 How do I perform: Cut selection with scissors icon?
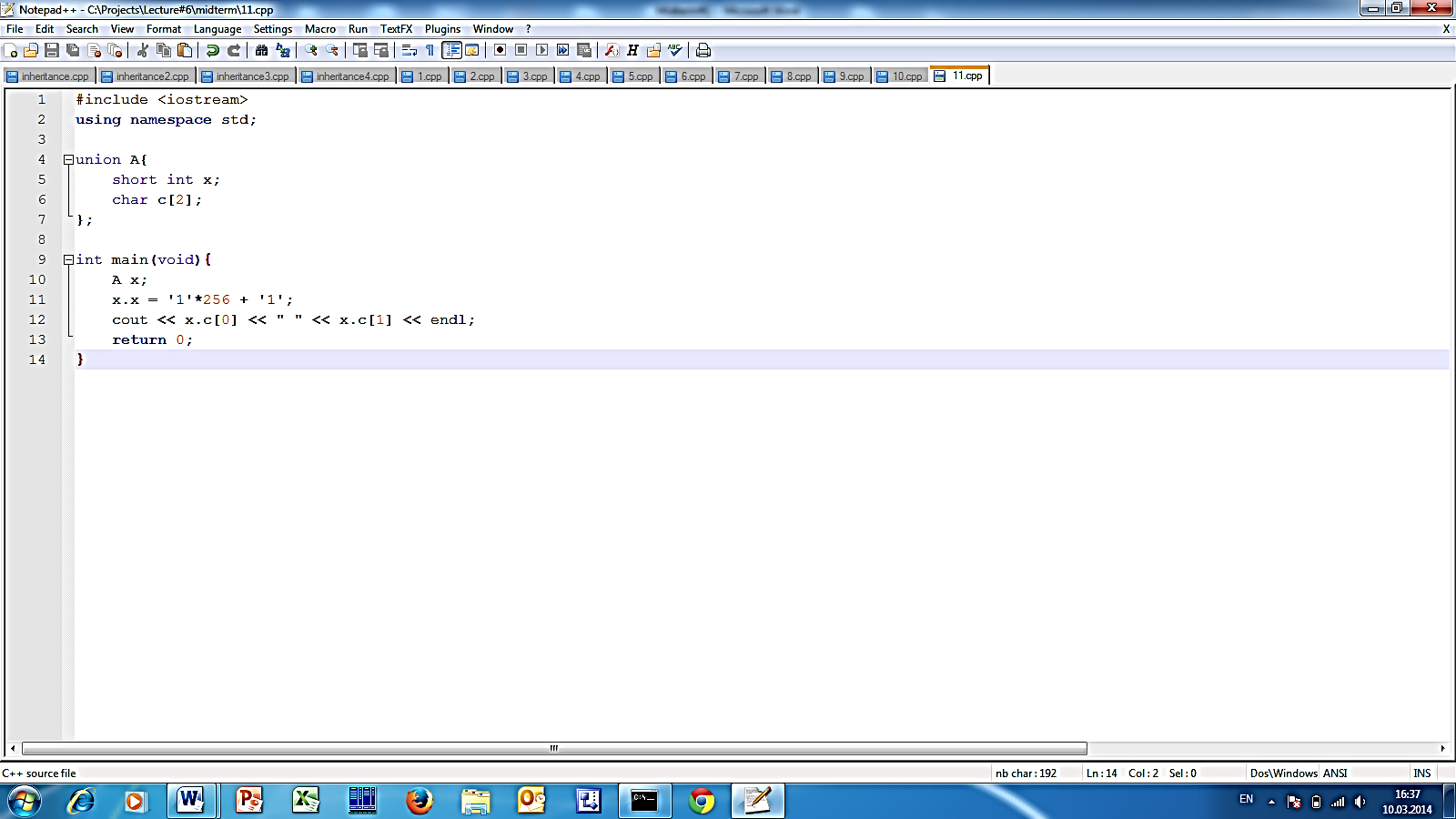pos(143,51)
